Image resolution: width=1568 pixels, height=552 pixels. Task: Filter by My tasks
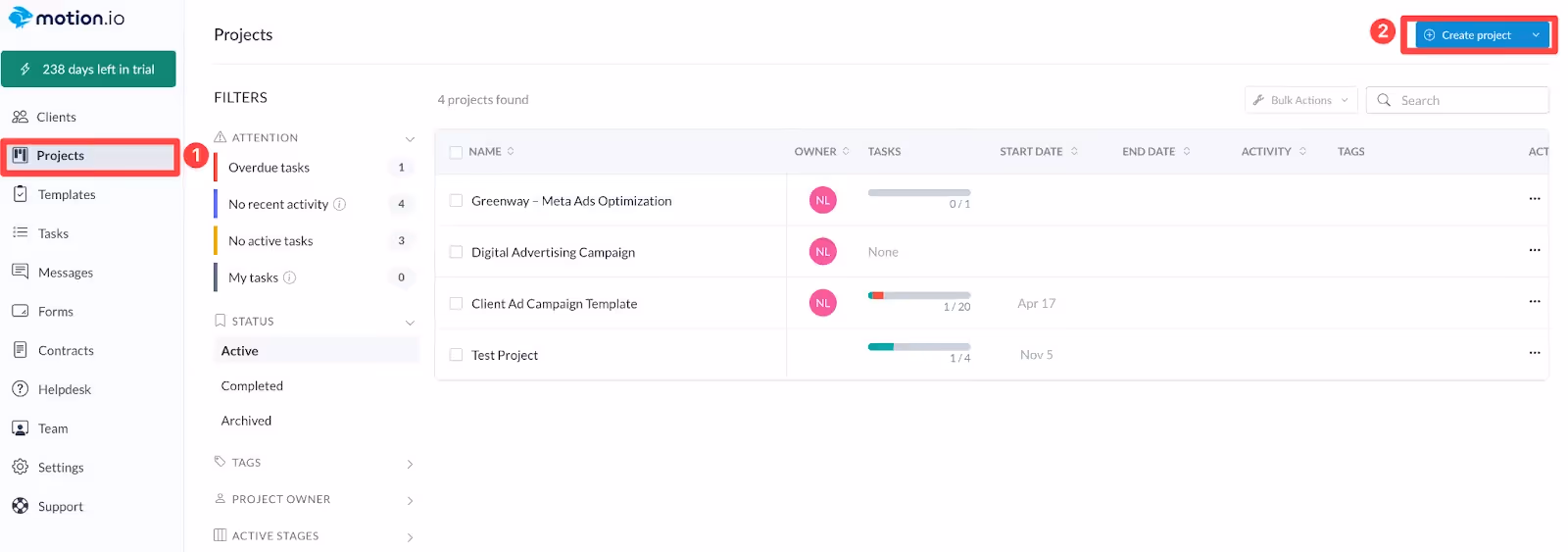pyautogui.click(x=316, y=277)
